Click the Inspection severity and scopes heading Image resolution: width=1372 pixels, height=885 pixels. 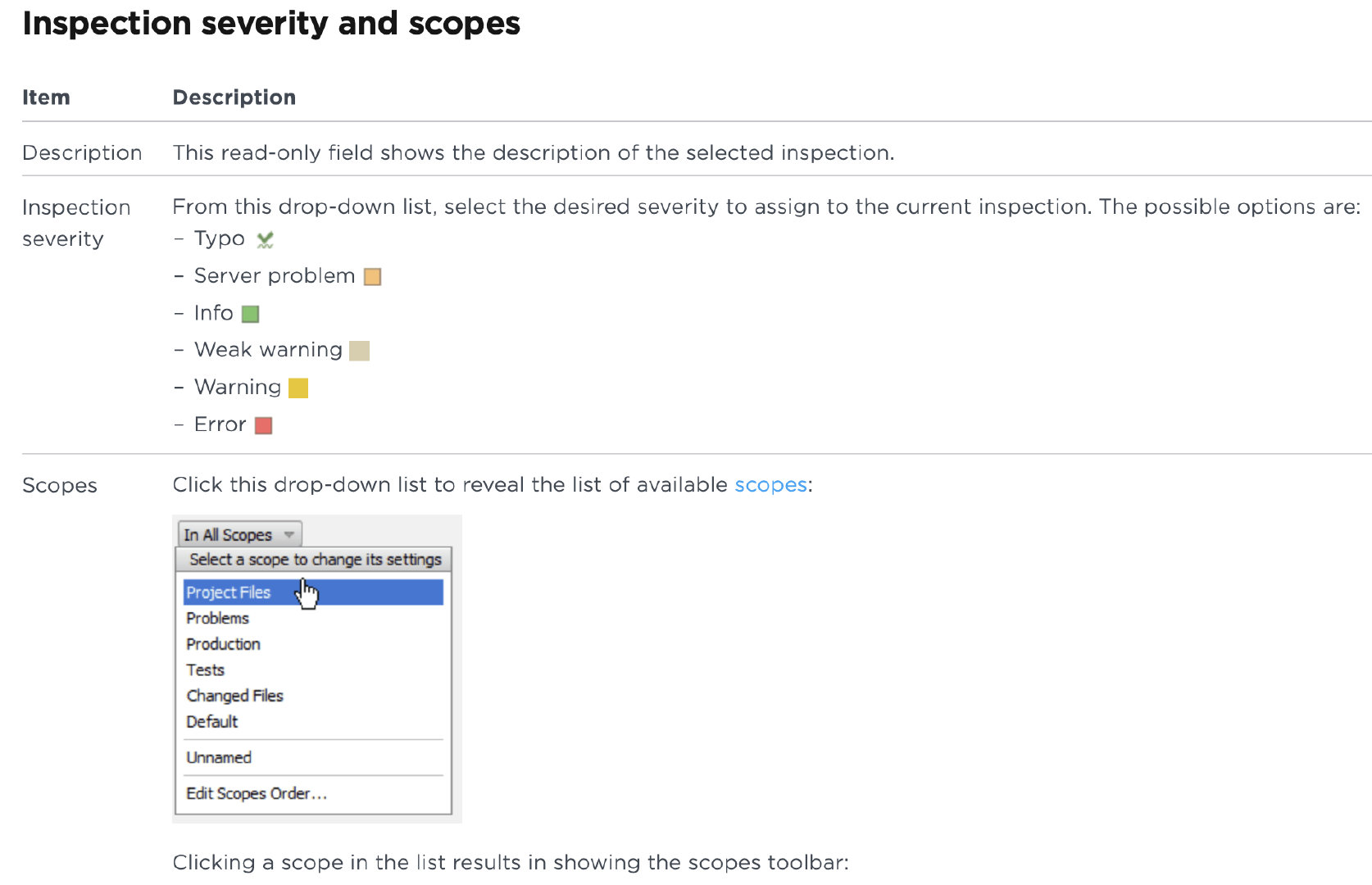271,24
